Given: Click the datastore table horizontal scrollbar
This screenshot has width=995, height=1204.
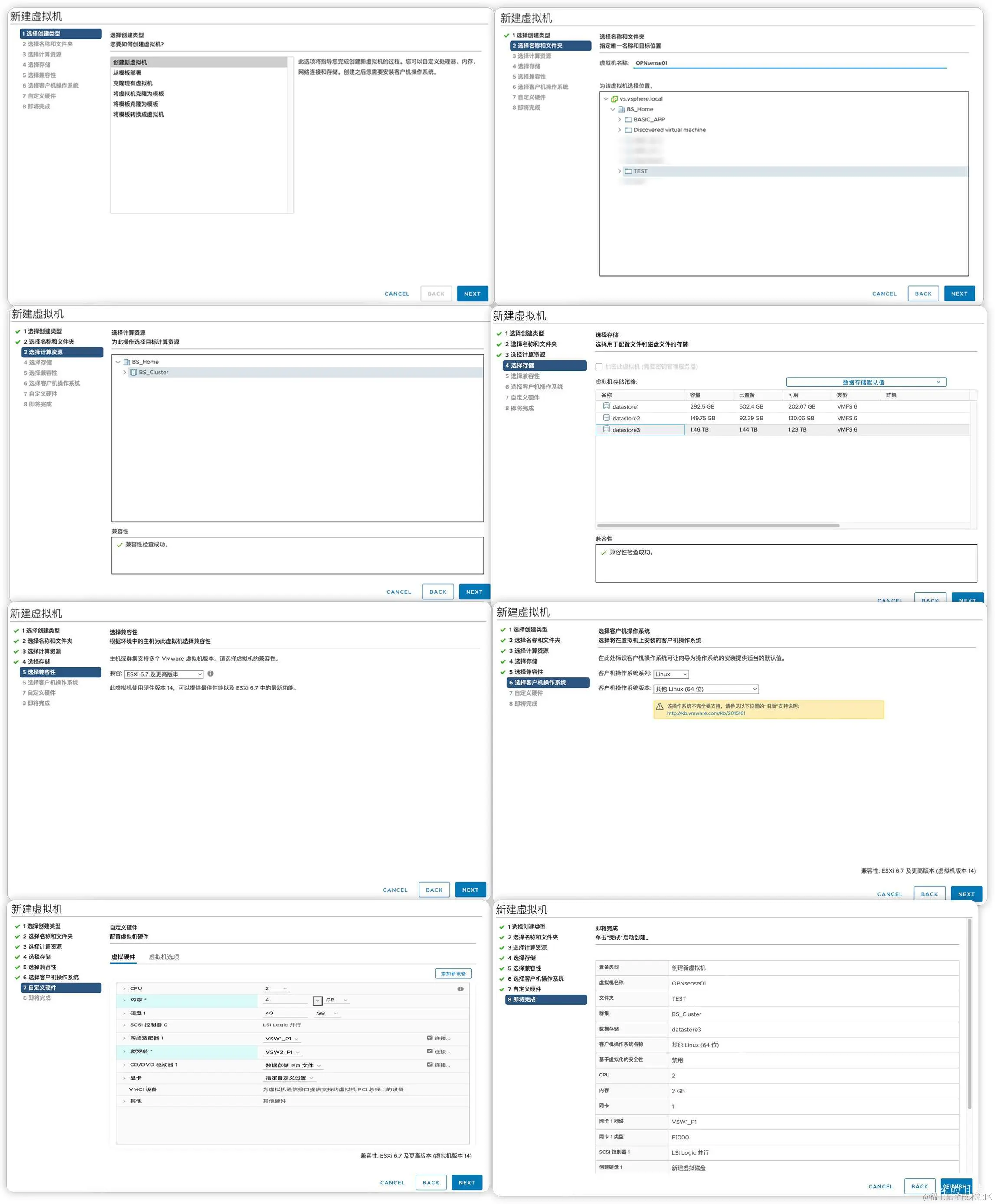Looking at the screenshot, I should (x=717, y=526).
